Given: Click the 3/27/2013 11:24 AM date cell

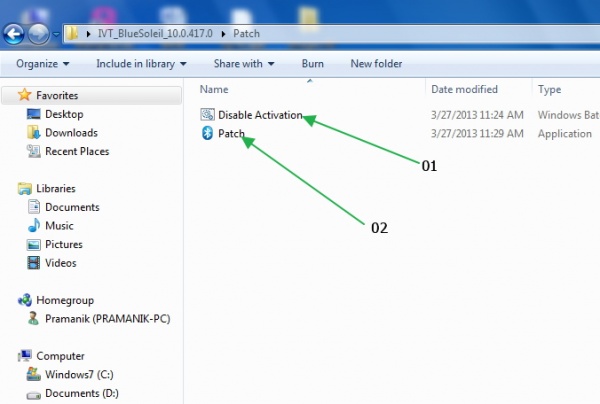Looking at the screenshot, I should [x=477, y=115].
